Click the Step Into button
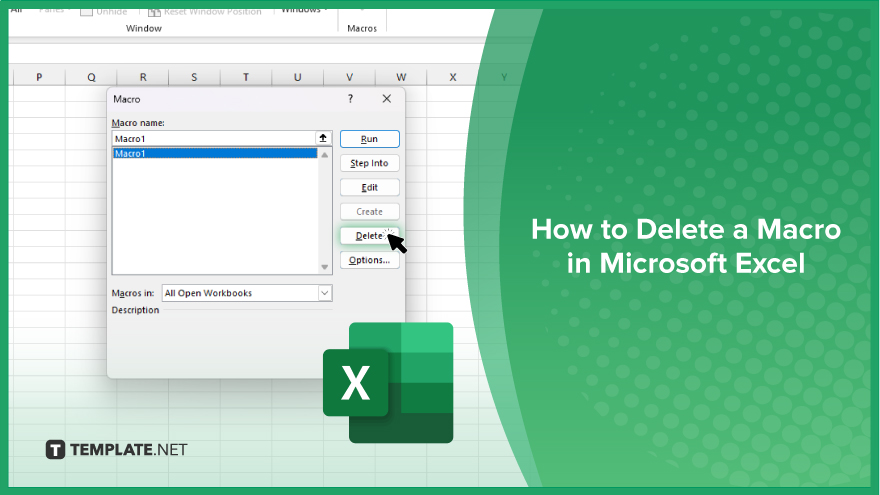Image resolution: width=880 pixels, height=495 pixels. pyautogui.click(x=369, y=163)
